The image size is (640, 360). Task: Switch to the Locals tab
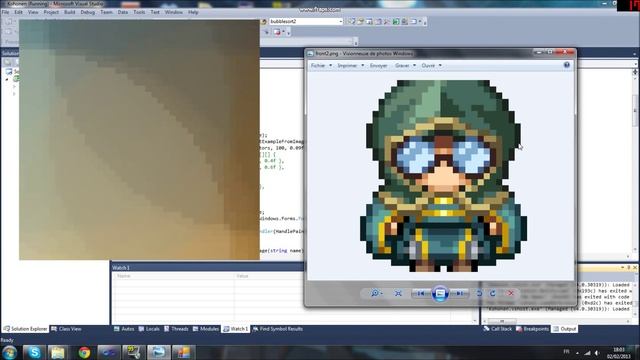pos(149,329)
